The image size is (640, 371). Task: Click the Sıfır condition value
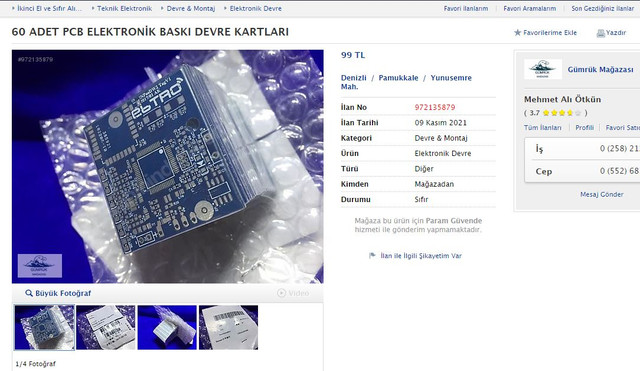pos(421,200)
